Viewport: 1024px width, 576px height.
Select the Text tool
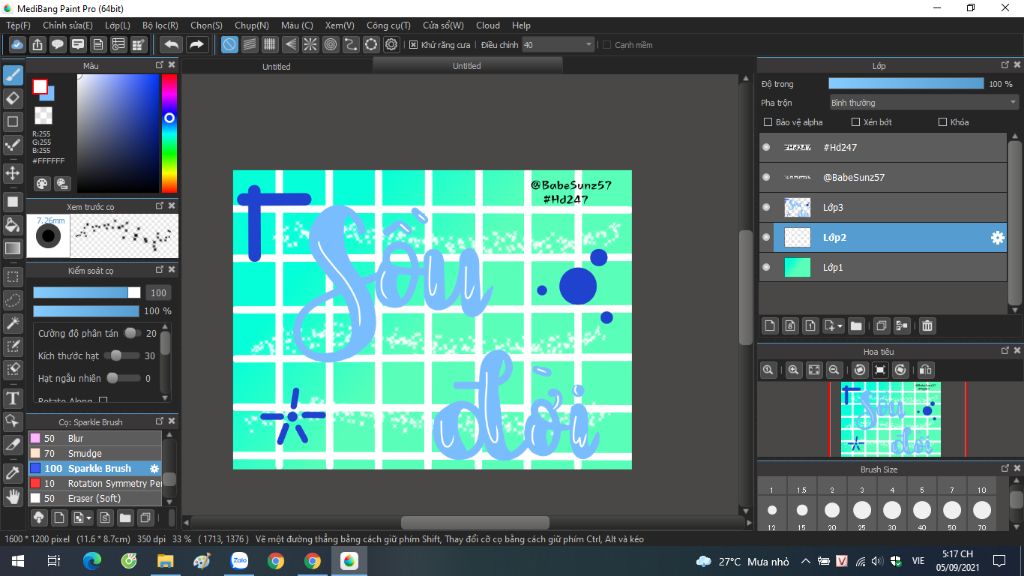point(12,398)
